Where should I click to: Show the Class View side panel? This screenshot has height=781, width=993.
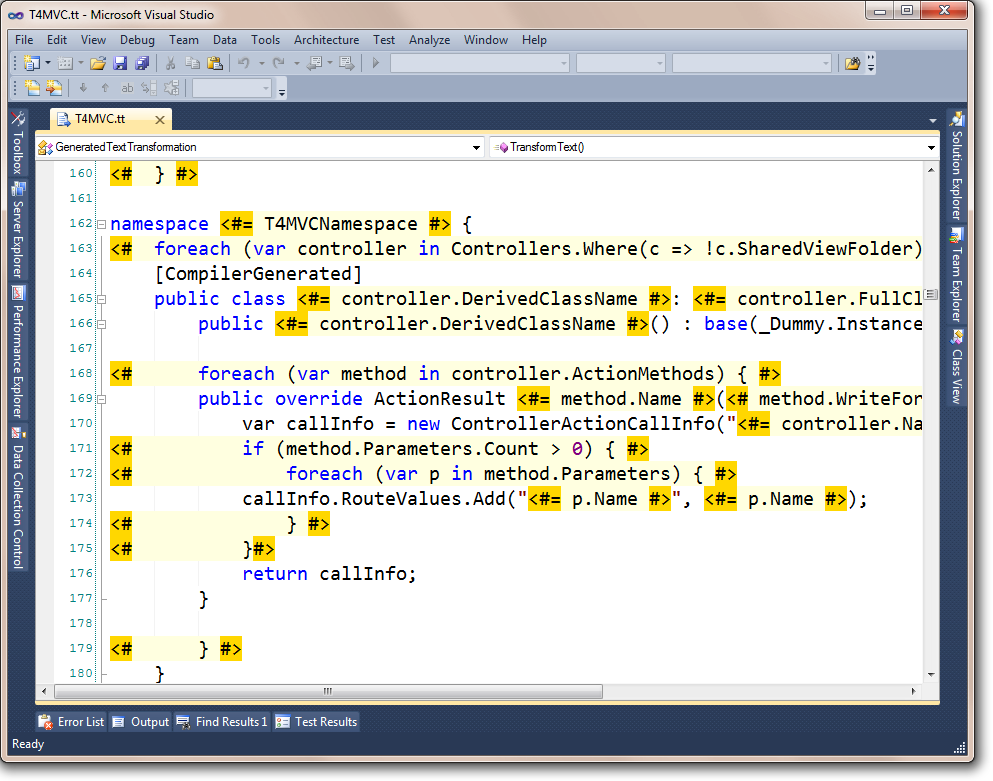click(956, 366)
